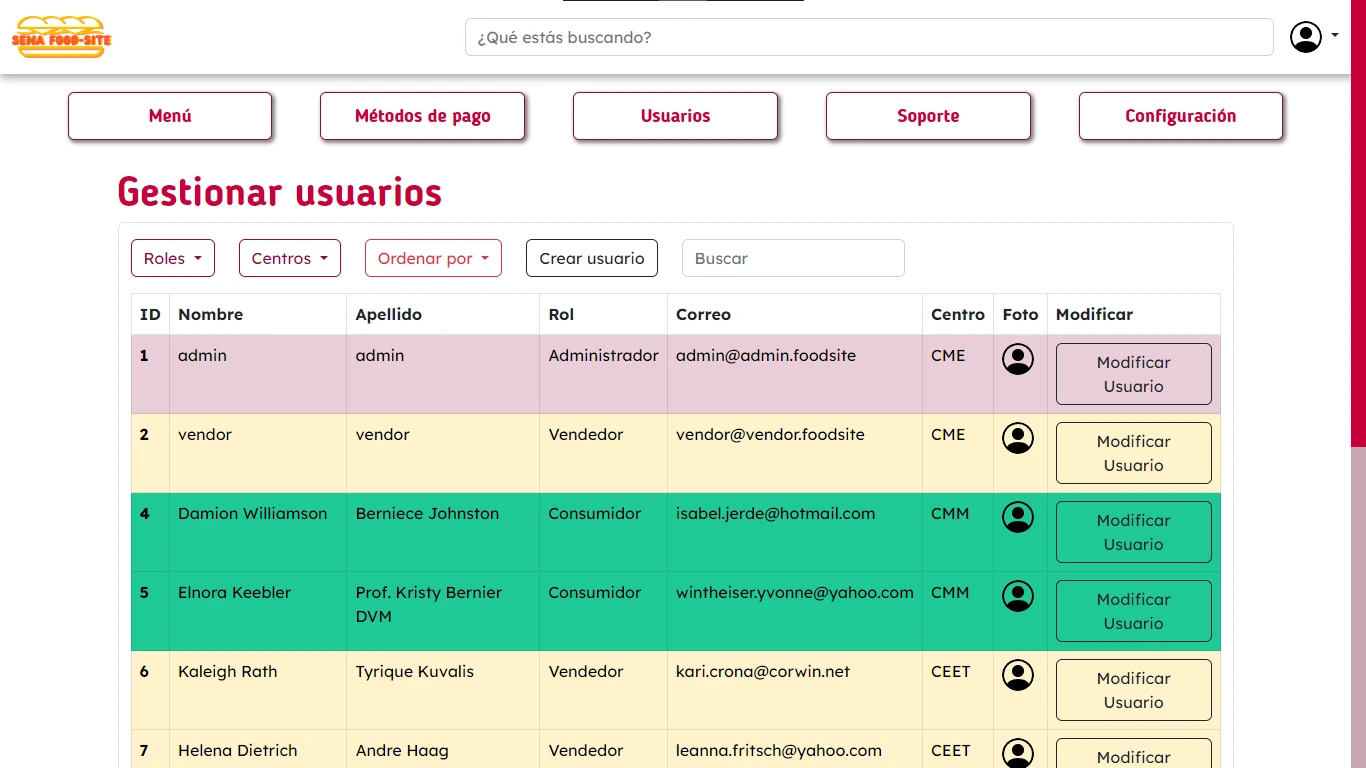Click email leanna.fritsch@yahoo.com
This screenshot has height=768, width=1366.
[x=779, y=750]
